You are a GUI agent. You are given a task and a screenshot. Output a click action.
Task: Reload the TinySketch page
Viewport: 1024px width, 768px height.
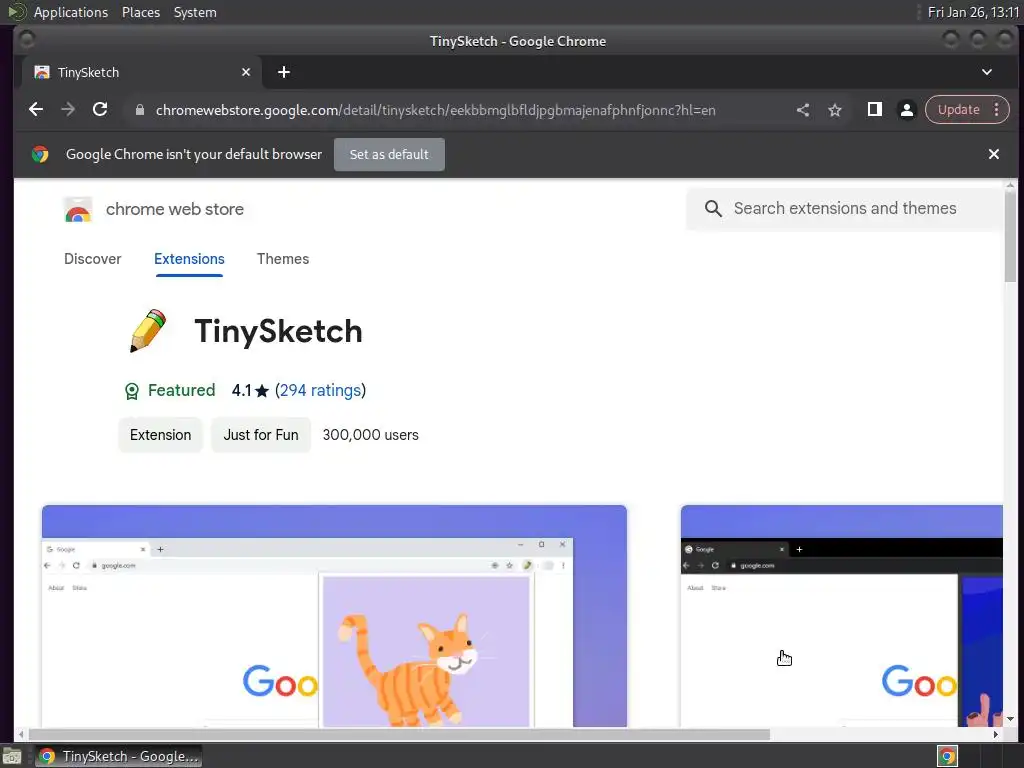100,110
